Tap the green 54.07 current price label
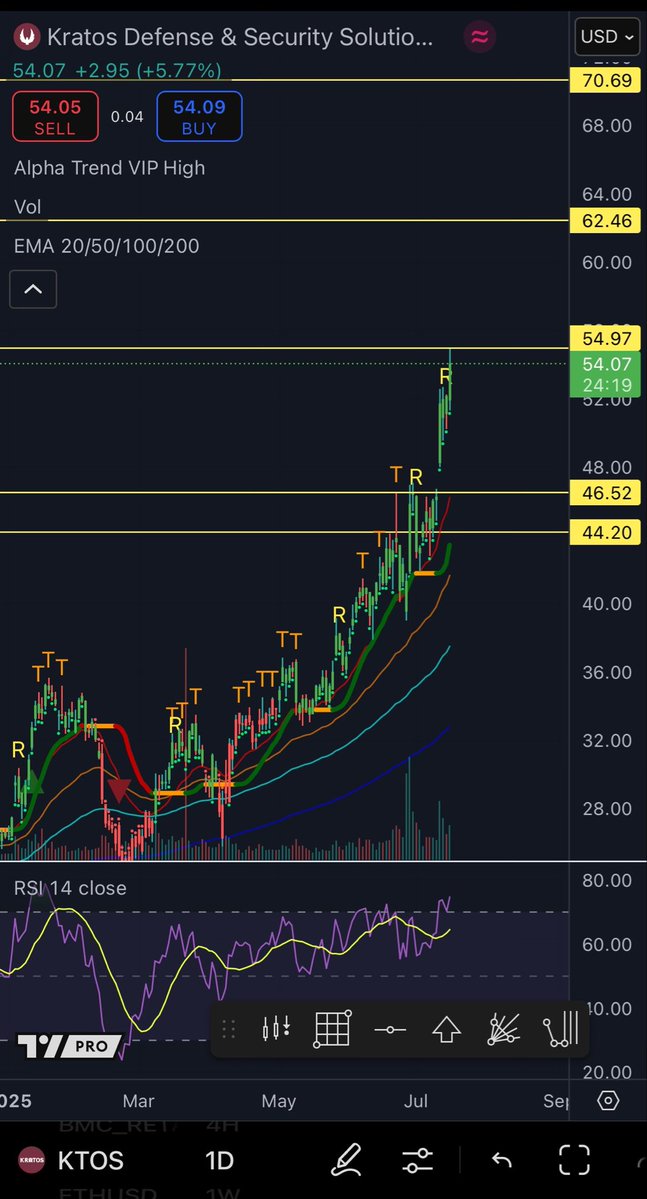This screenshot has width=647, height=1199. pos(606,374)
